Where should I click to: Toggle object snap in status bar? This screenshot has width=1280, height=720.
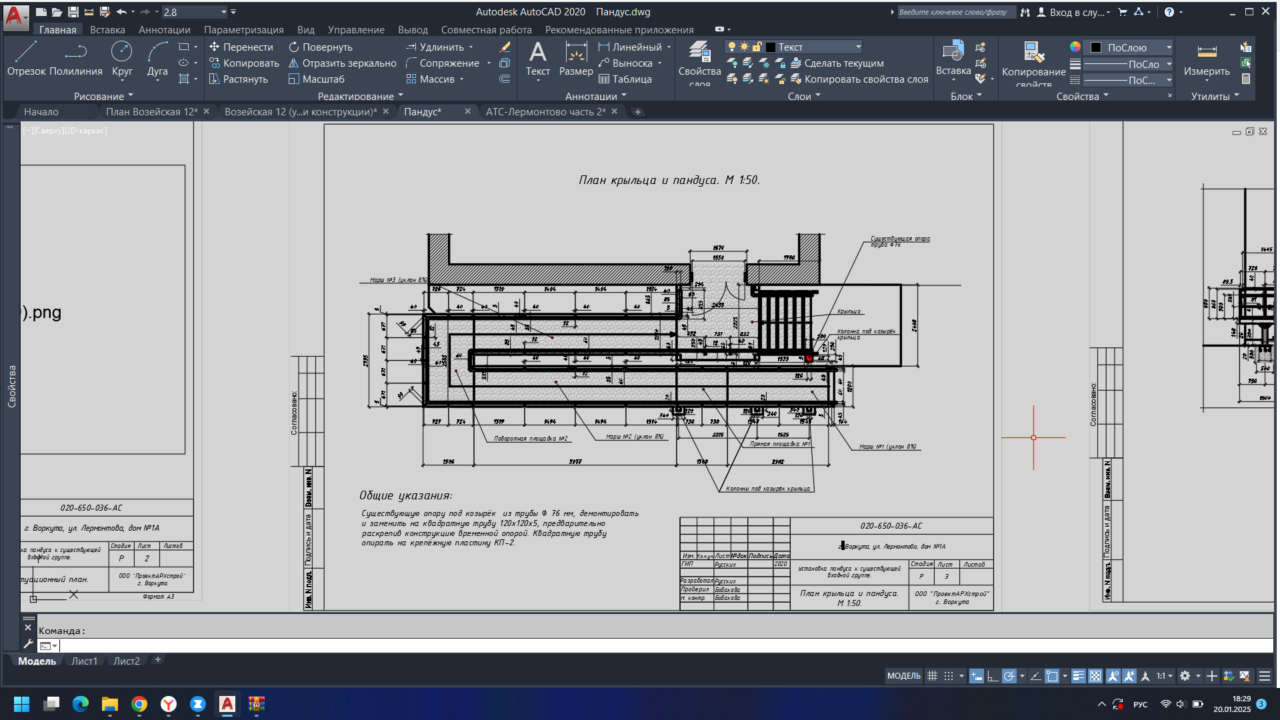tap(1052, 676)
